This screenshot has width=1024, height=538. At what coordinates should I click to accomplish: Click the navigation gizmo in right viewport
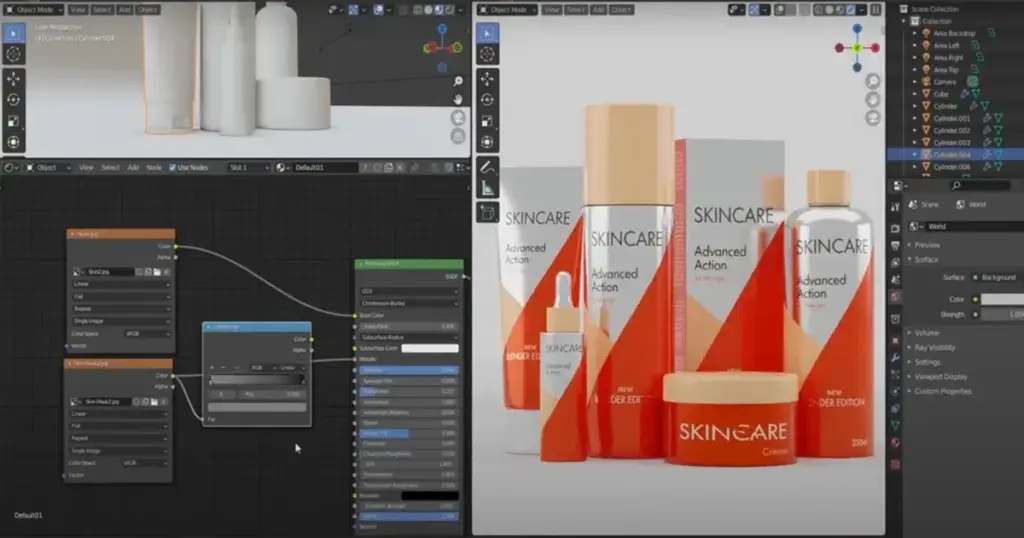pos(857,48)
